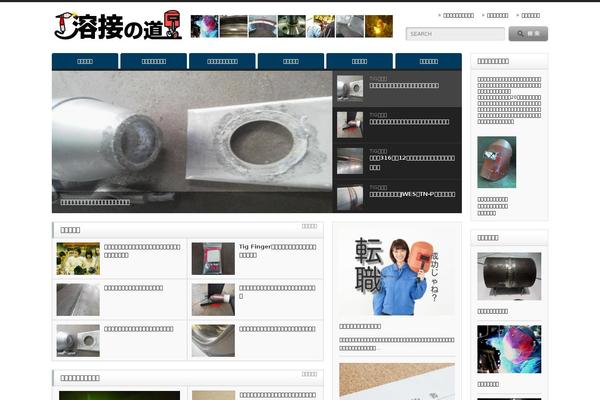Open the green flange header thumbnail
The height and width of the screenshot is (400, 600).
[x=292, y=26]
